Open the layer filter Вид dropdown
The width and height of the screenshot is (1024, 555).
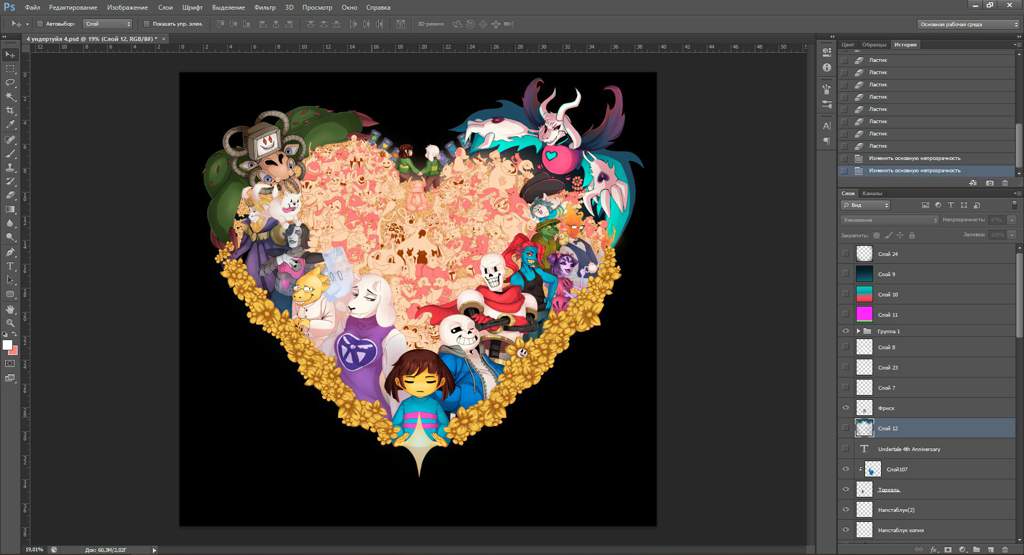point(865,205)
